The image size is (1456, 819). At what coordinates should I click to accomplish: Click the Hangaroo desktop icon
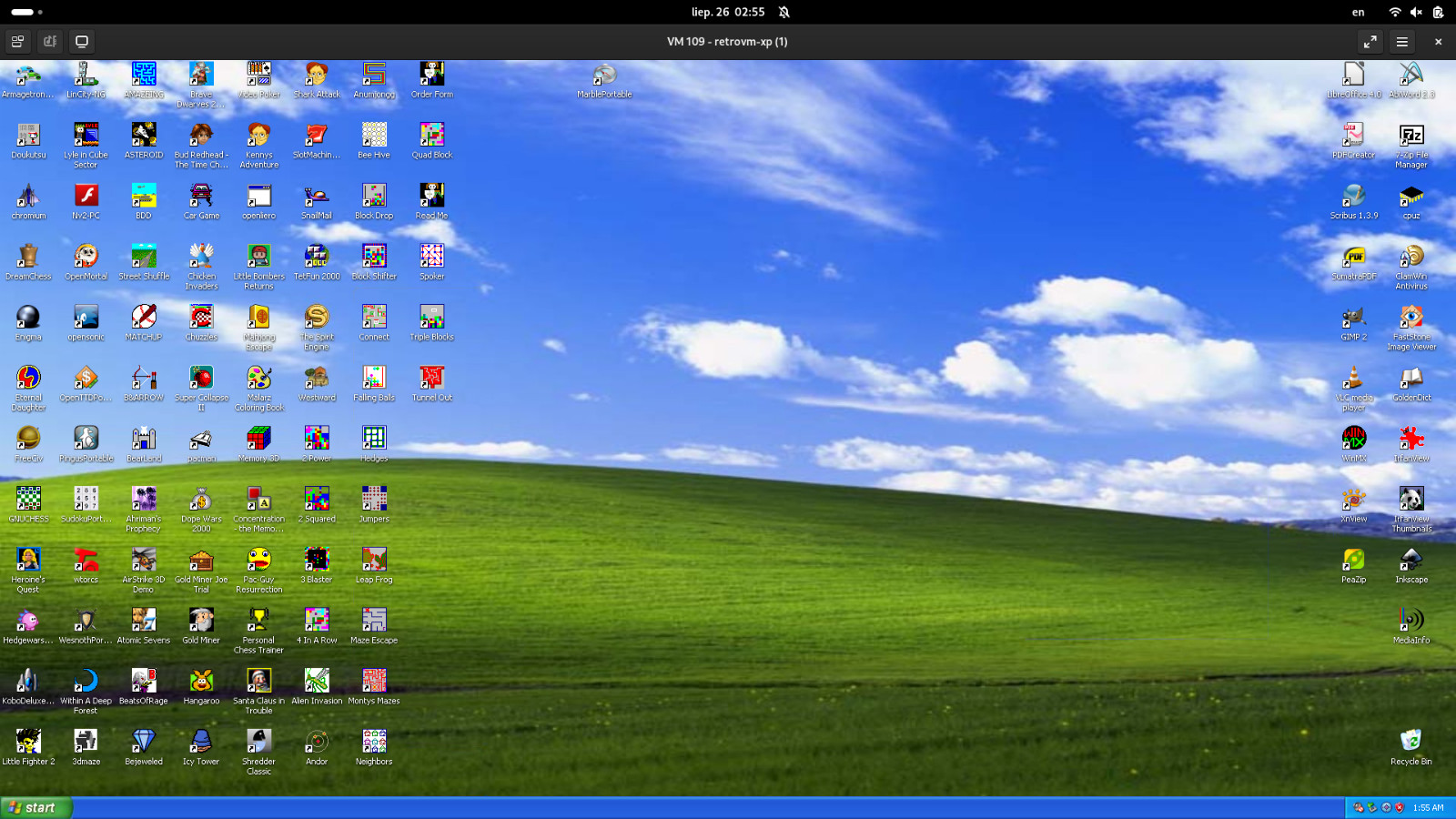click(201, 681)
